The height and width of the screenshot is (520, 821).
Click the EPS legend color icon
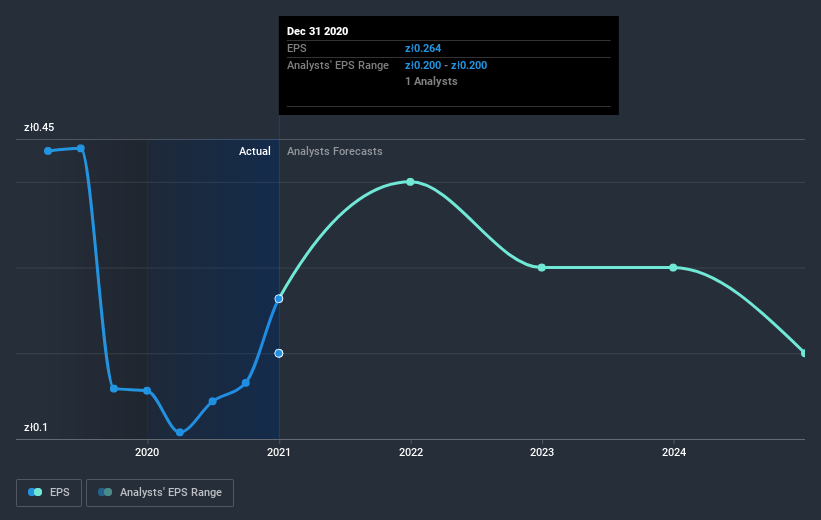pyautogui.click(x=35, y=492)
